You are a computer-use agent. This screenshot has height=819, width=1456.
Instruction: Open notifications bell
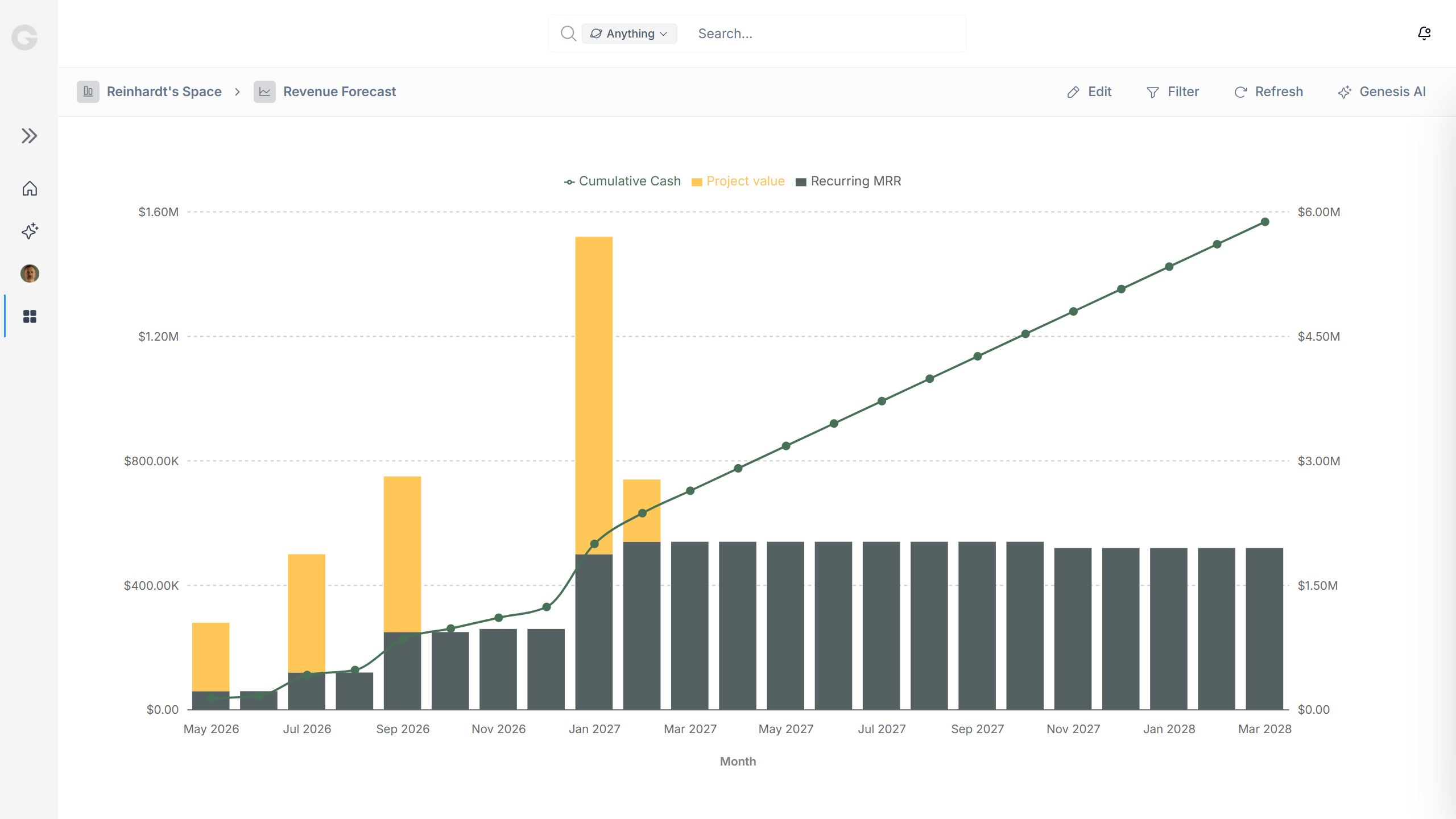click(x=1424, y=34)
